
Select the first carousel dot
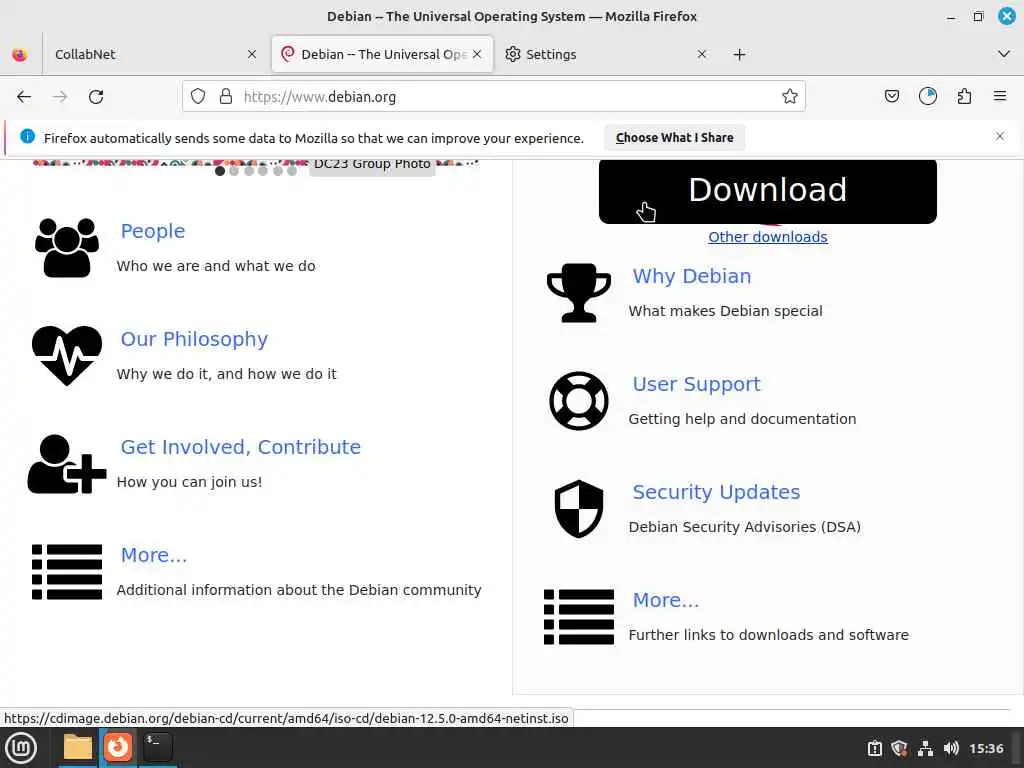220,170
